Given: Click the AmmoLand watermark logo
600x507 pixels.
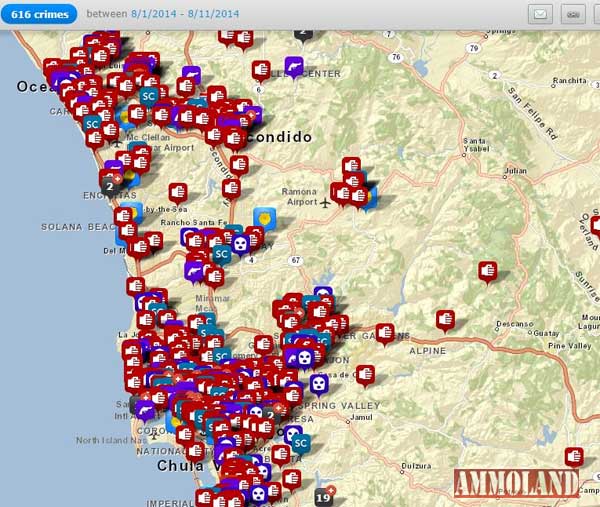Looking at the screenshot, I should pos(515,482).
